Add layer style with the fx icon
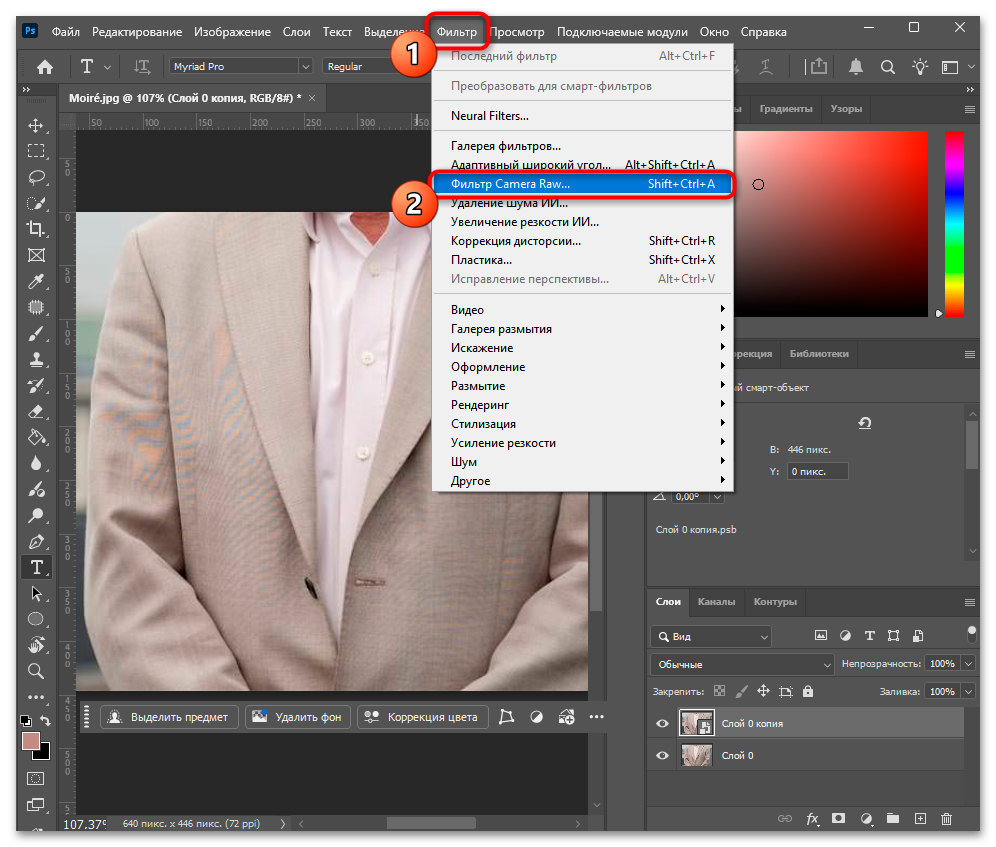This screenshot has width=996, height=847. click(812, 819)
